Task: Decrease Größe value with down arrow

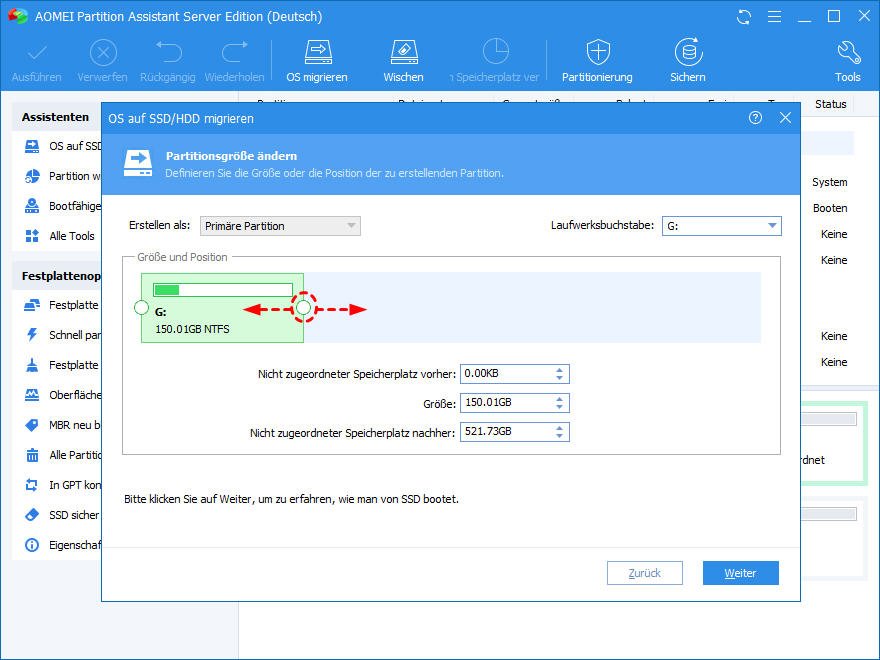Action: [x=560, y=407]
